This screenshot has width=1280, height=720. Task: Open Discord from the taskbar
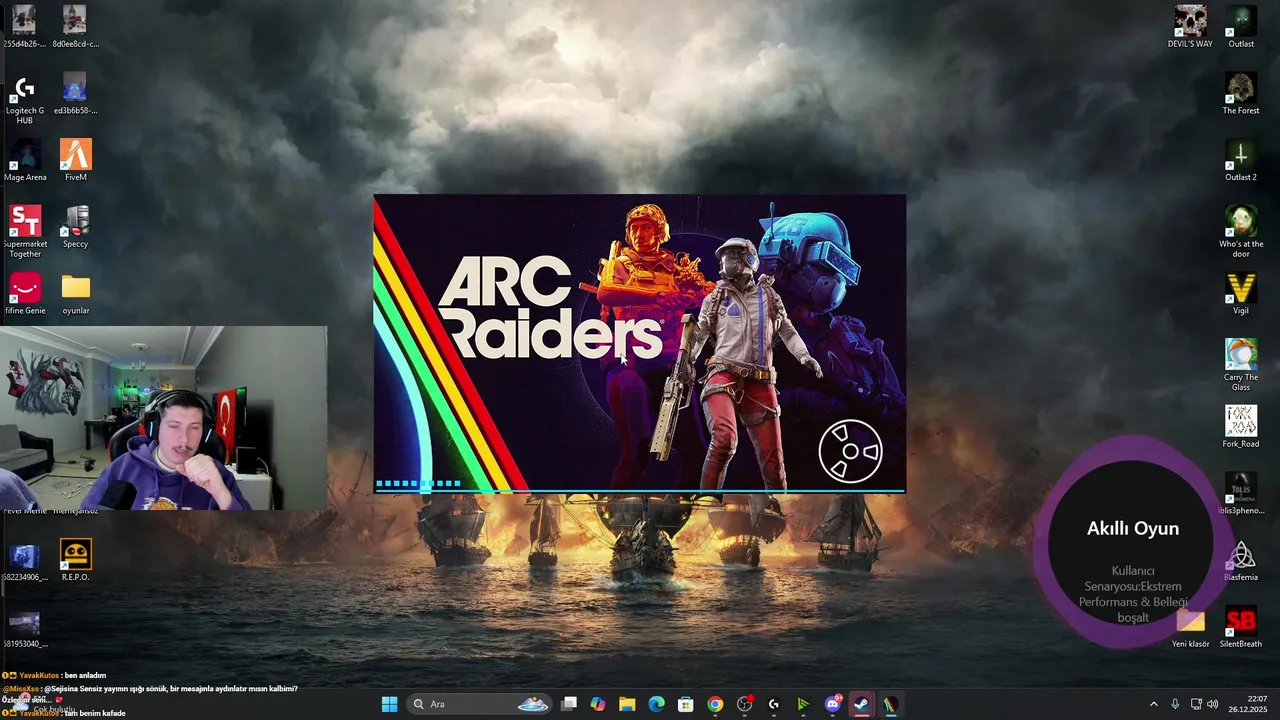(832, 704)
